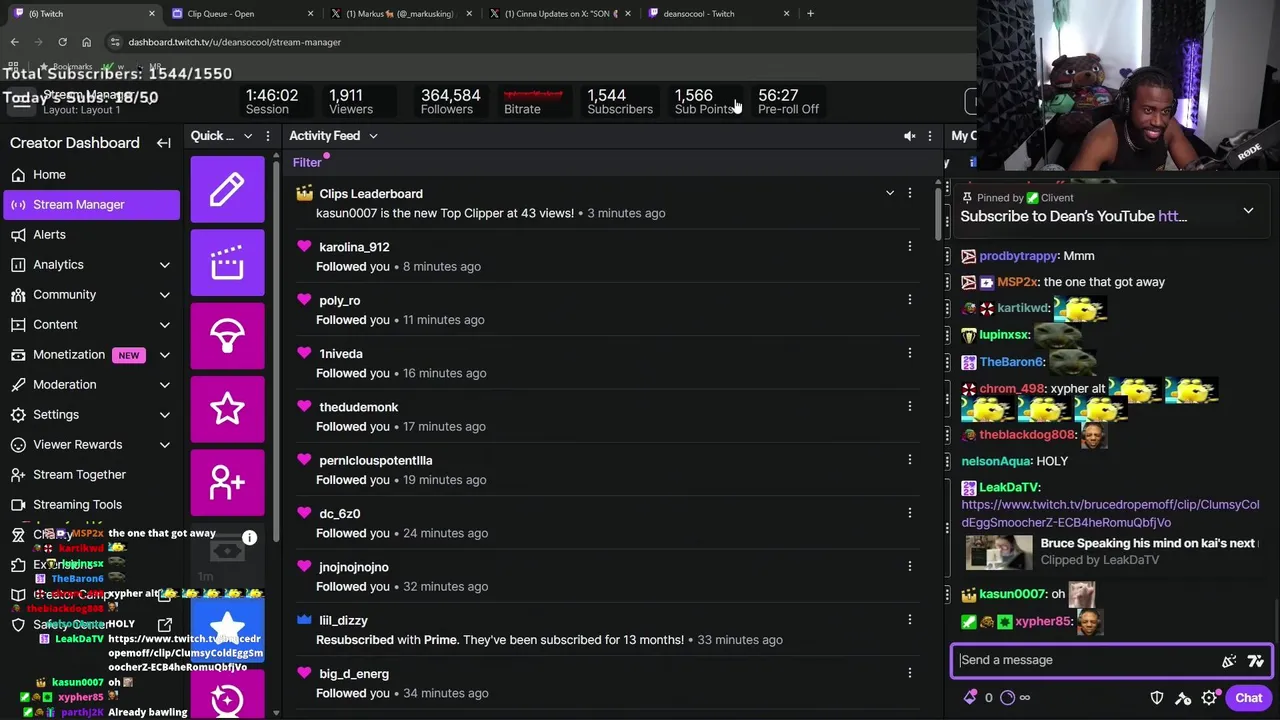Open Shield Mode icon below chat

(x=1157, y=698)
